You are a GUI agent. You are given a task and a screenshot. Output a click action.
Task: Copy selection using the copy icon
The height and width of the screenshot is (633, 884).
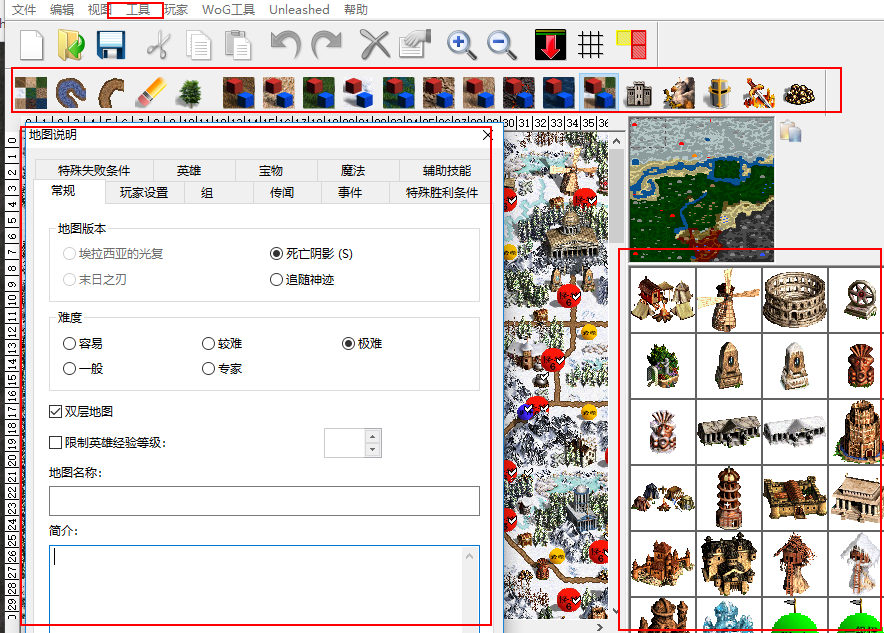tap(198, 45)
